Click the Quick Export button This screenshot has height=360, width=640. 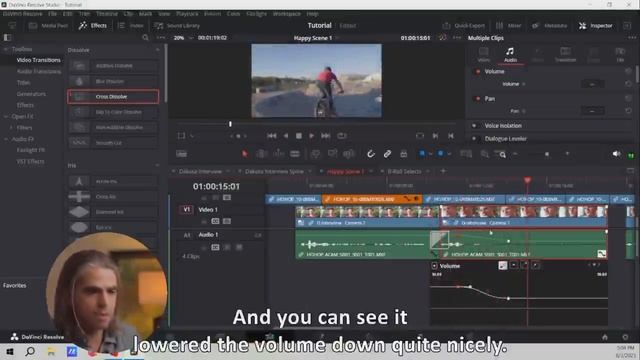[x=464, y=25]
